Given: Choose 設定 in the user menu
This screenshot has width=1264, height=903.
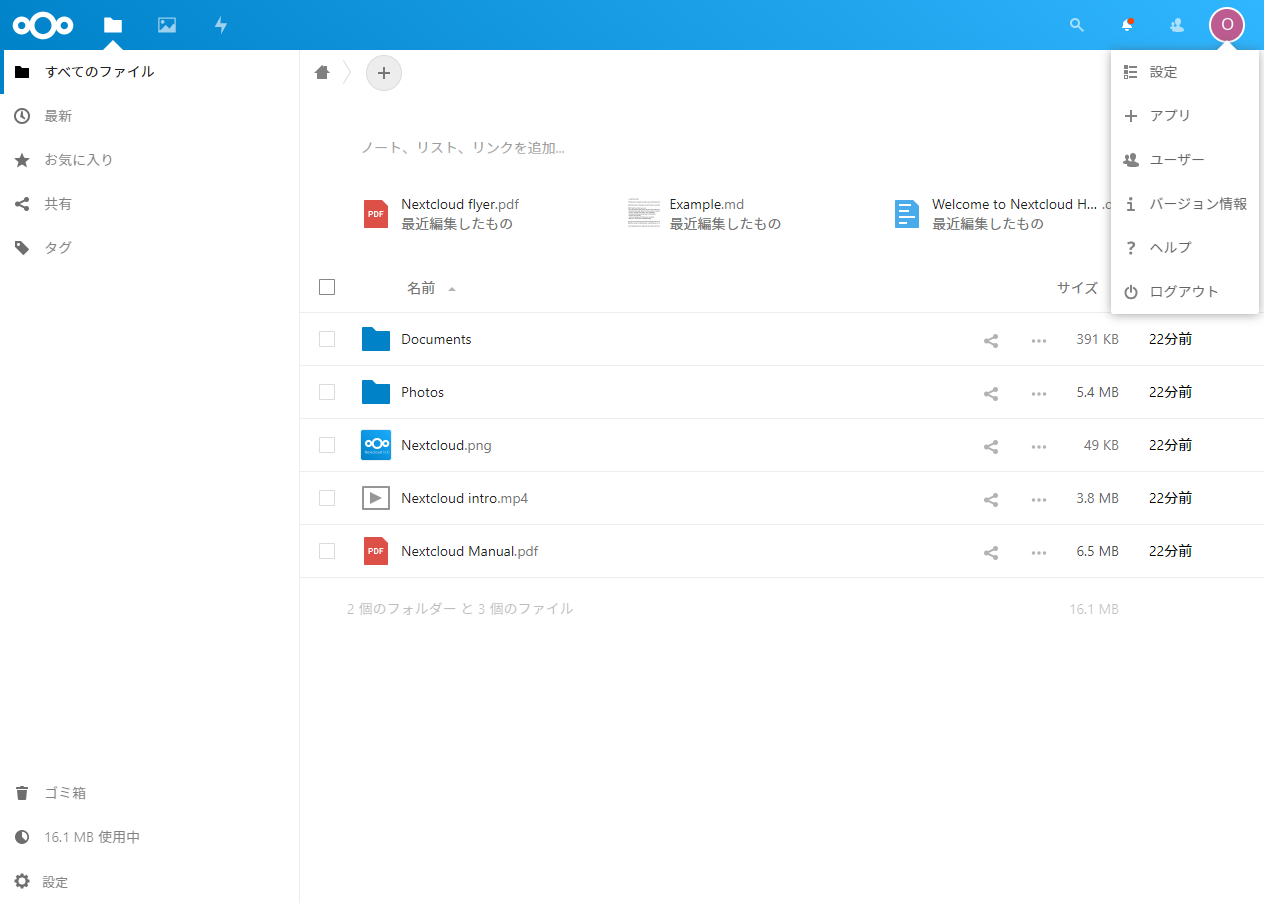Looking at the screenshot, I should (1185, 72).
